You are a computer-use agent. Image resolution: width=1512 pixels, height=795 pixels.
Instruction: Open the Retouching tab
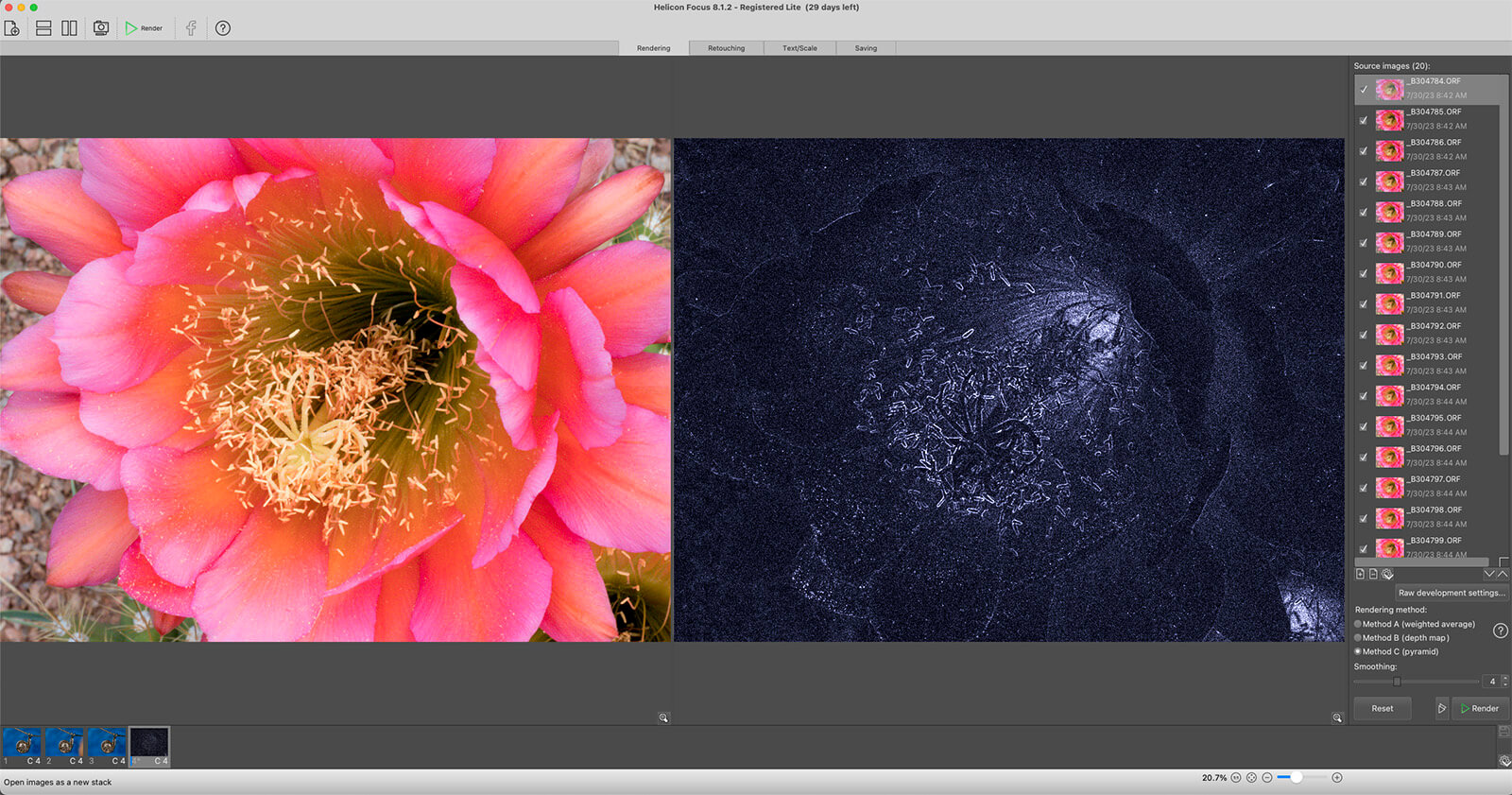coord(726,48)
